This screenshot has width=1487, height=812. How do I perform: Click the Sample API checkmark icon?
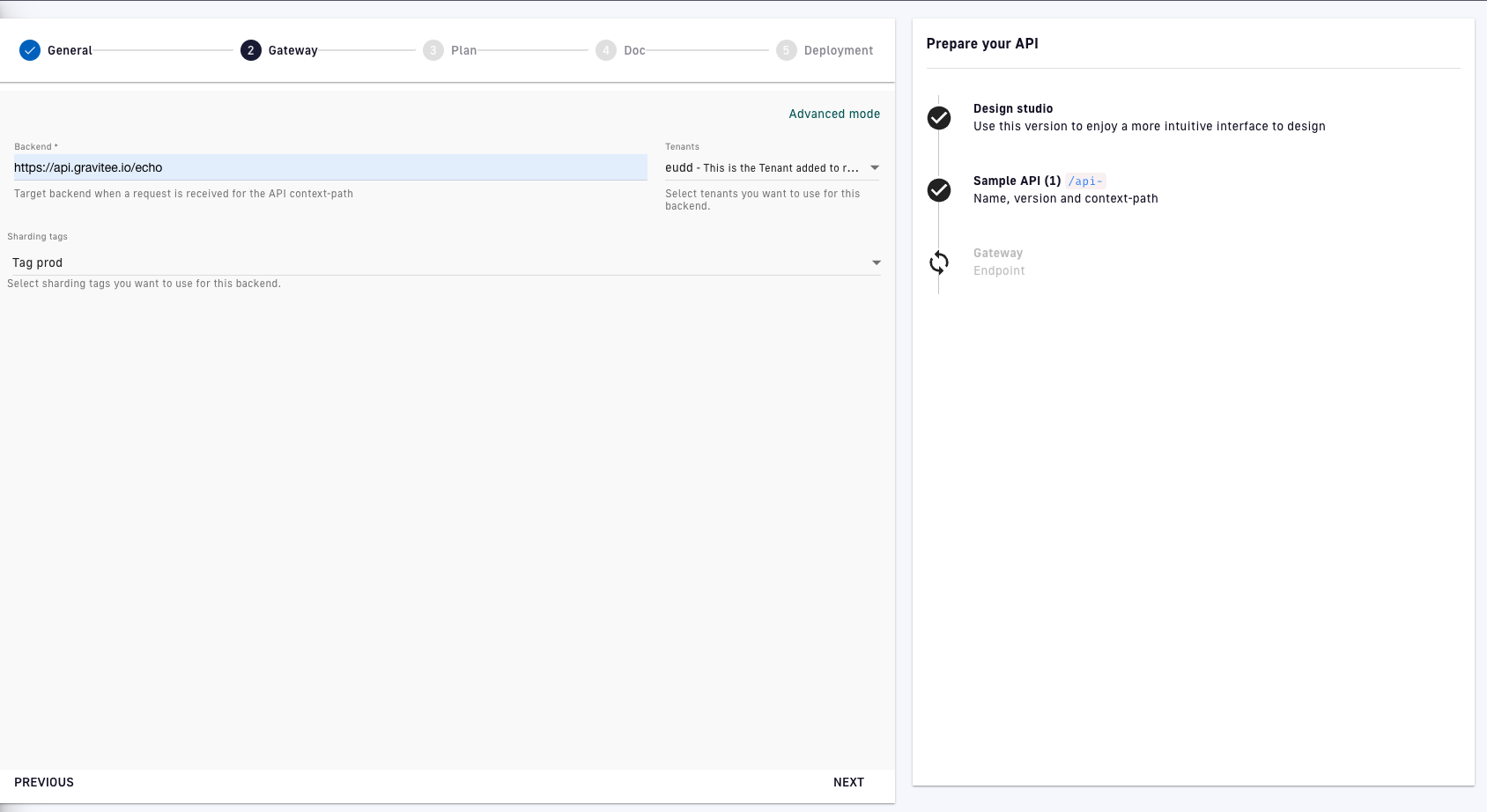939,190
